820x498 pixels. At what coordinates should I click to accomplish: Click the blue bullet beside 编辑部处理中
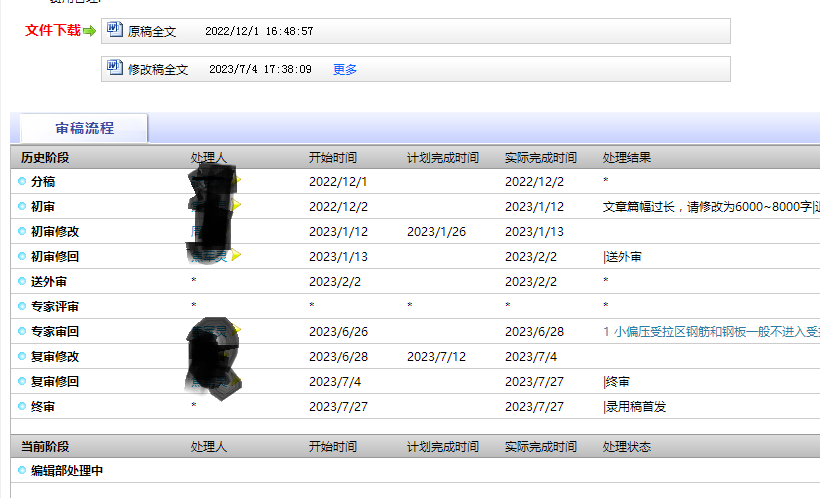[22, 470]
